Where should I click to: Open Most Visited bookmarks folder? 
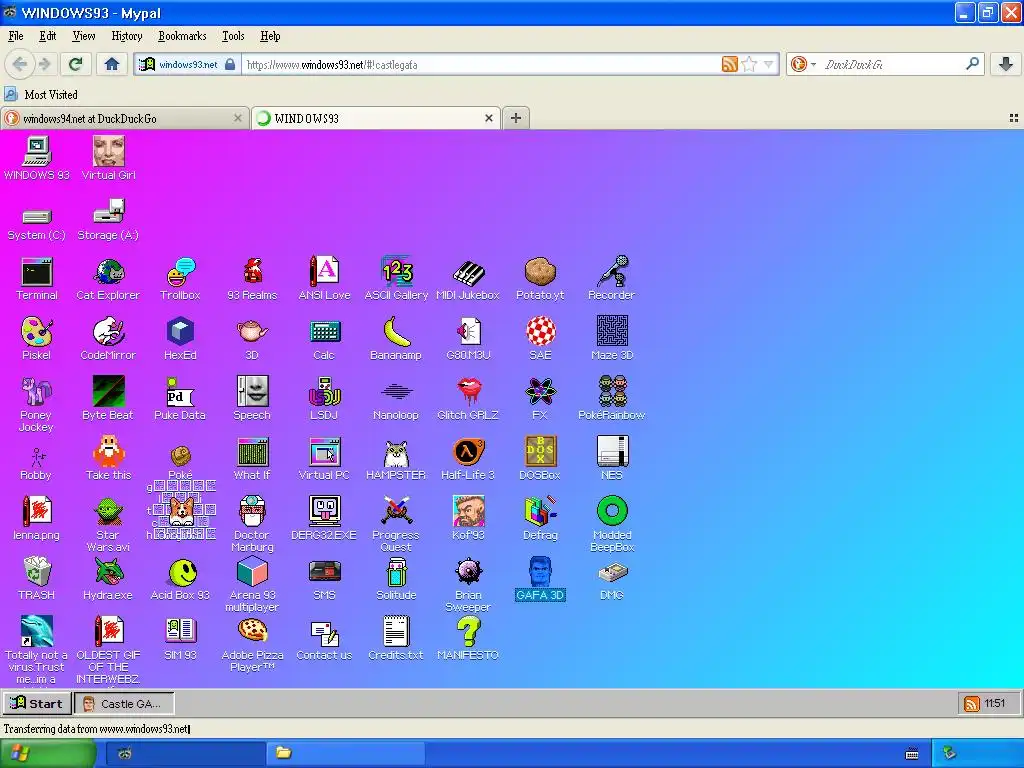pyautogui.click(x=41, y=95)
